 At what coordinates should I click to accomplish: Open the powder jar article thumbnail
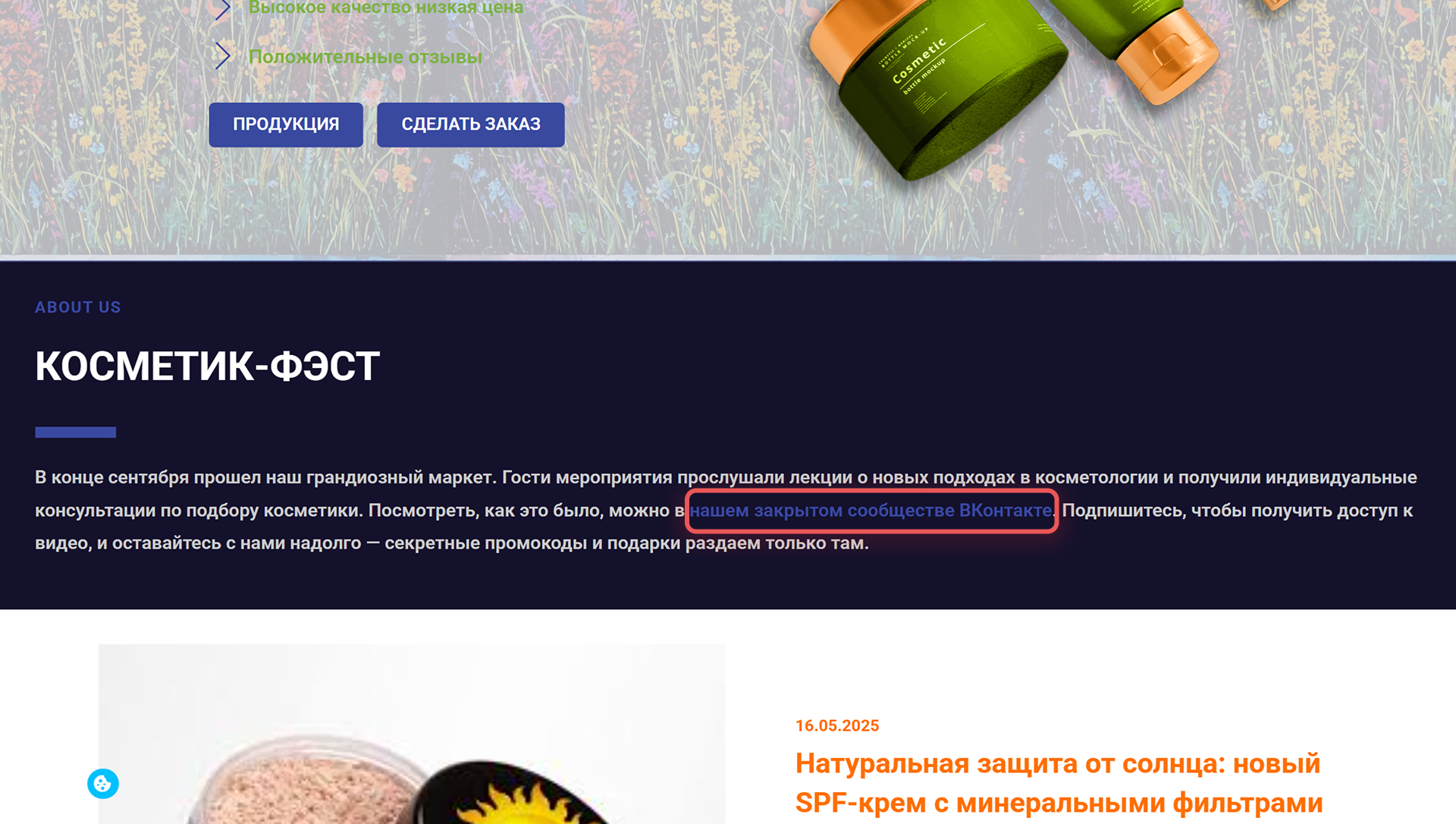coord(412,734)
